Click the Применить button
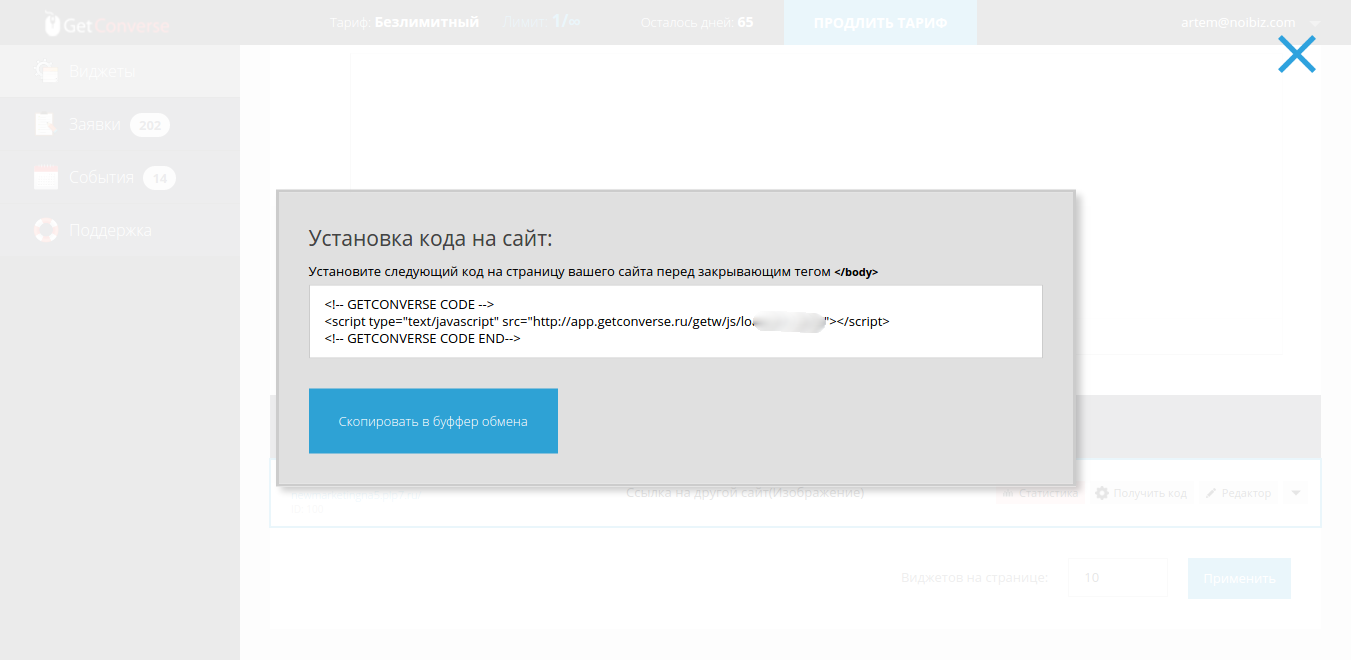This screenshot has height=660, width=1351. coord(1239,578)
